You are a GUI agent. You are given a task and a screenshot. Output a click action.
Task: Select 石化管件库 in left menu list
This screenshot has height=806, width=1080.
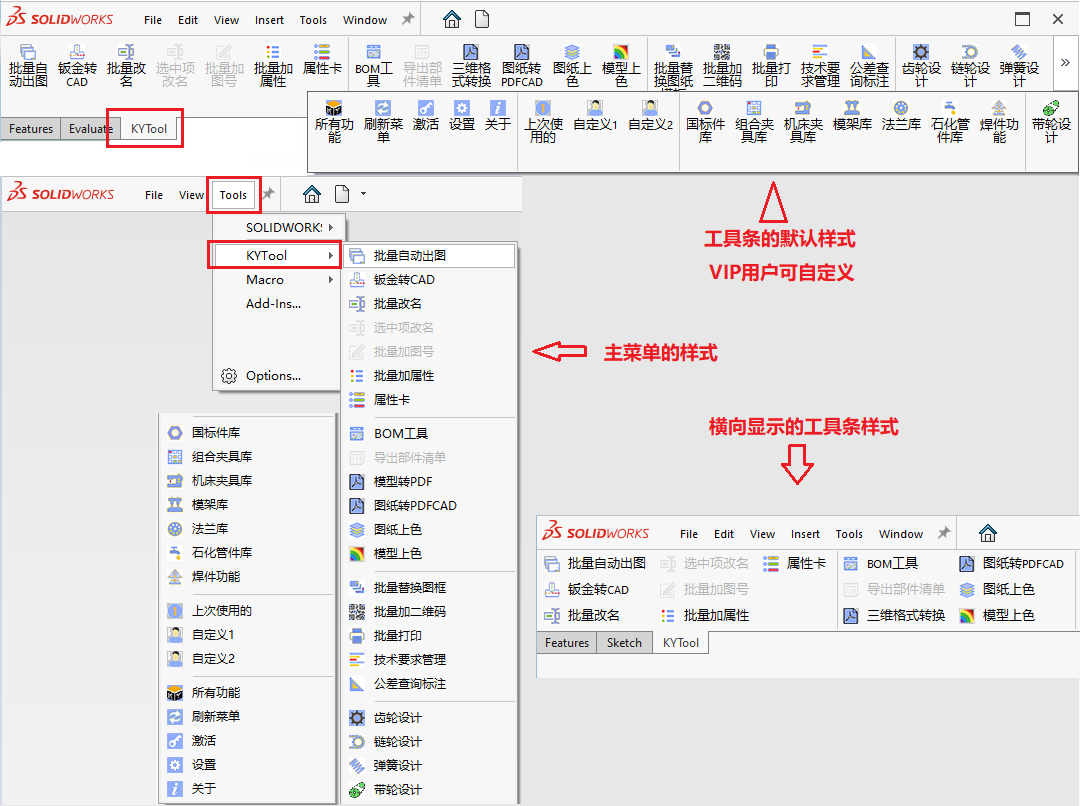click(x=248, y=552)
